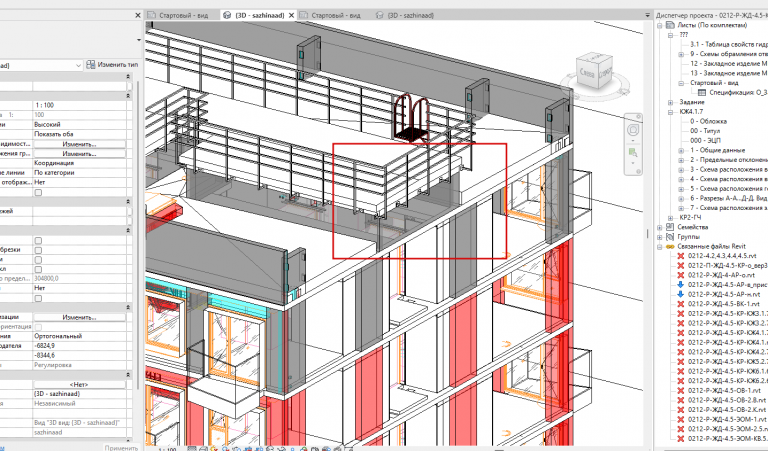
Task: Click the blue arrow beside 0212-Р-ЖД-4.5-АР-в_прис
Action: (x=680, y=285)
